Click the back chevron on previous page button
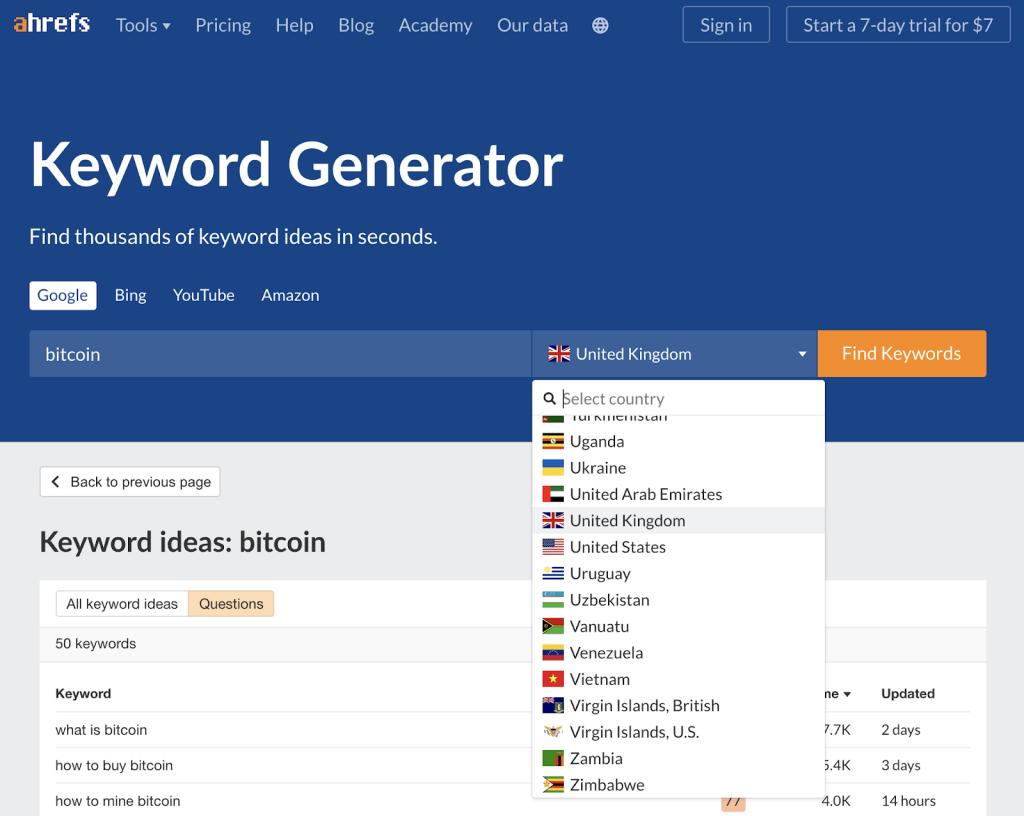This screenshot has height=816, width=1024. click(56, 481)
